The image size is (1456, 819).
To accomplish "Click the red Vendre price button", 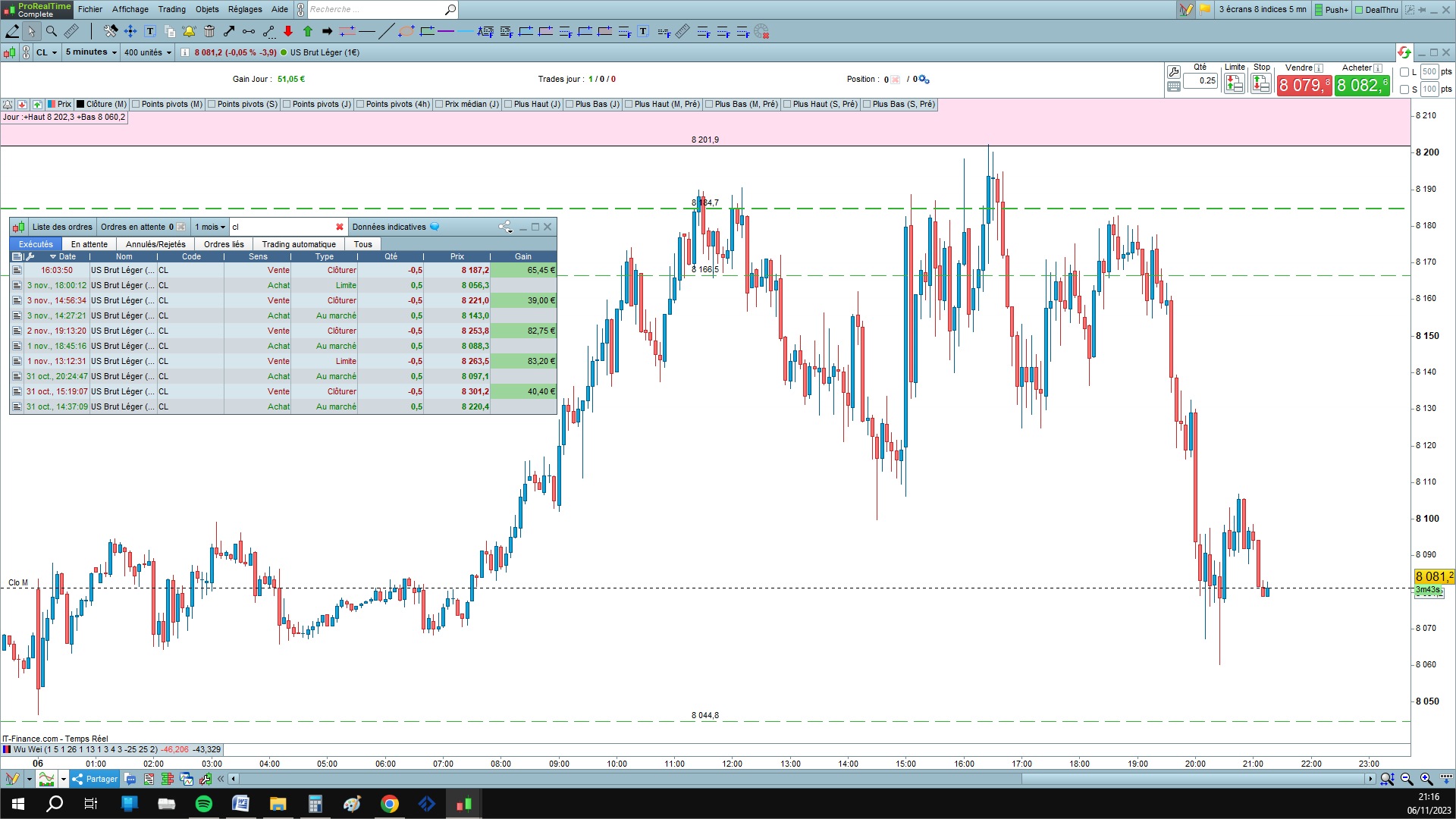I will coord(1304,86).
